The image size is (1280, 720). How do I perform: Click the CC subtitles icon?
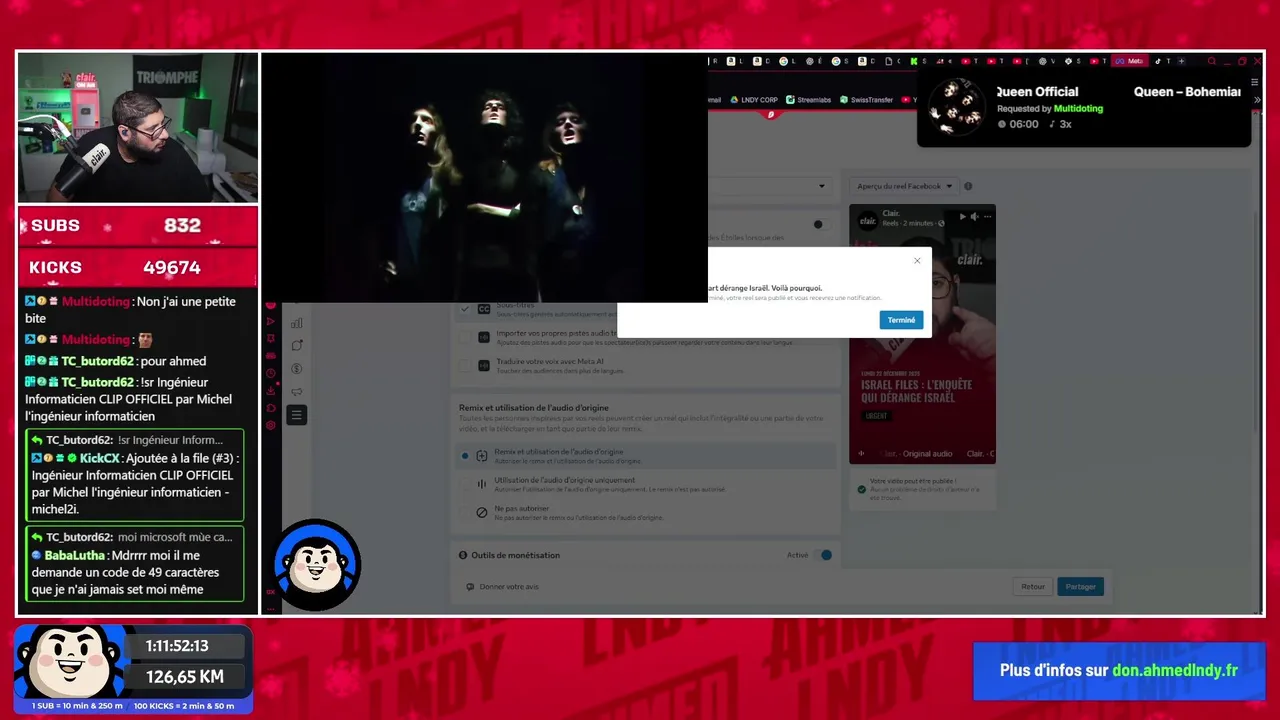484,309
